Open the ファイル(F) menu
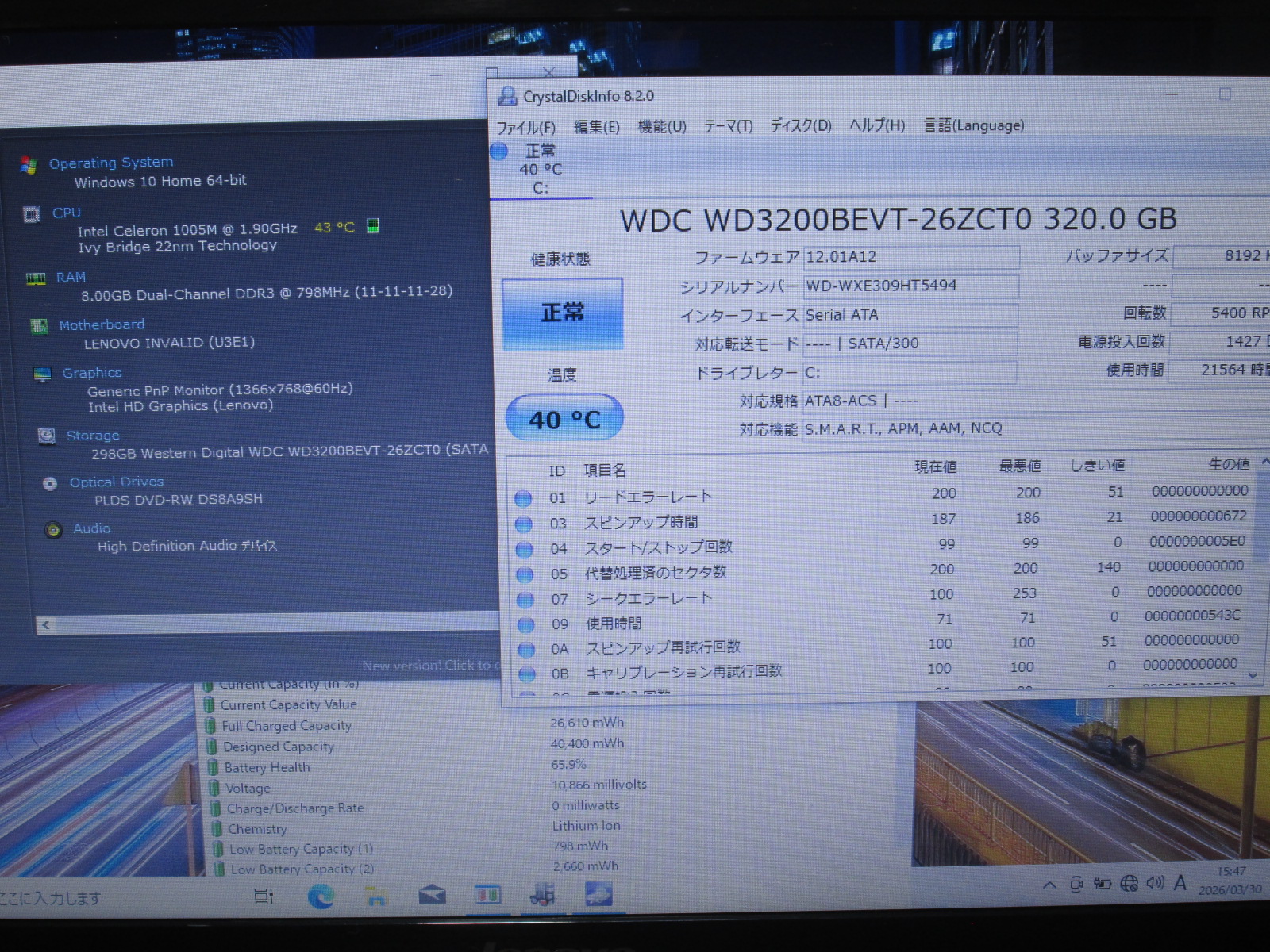This screenshot has width=1270, height=952. [525, 127]
